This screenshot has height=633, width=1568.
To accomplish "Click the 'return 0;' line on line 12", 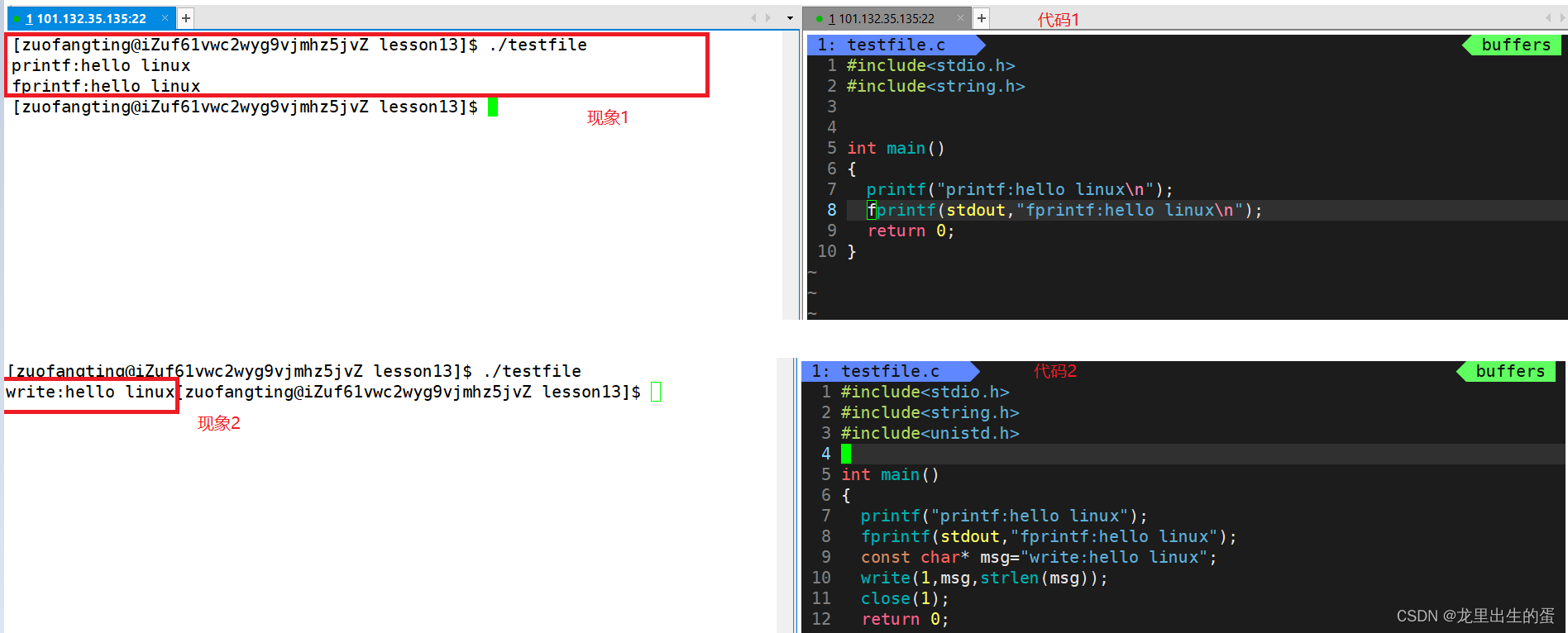I will (905, 619).
